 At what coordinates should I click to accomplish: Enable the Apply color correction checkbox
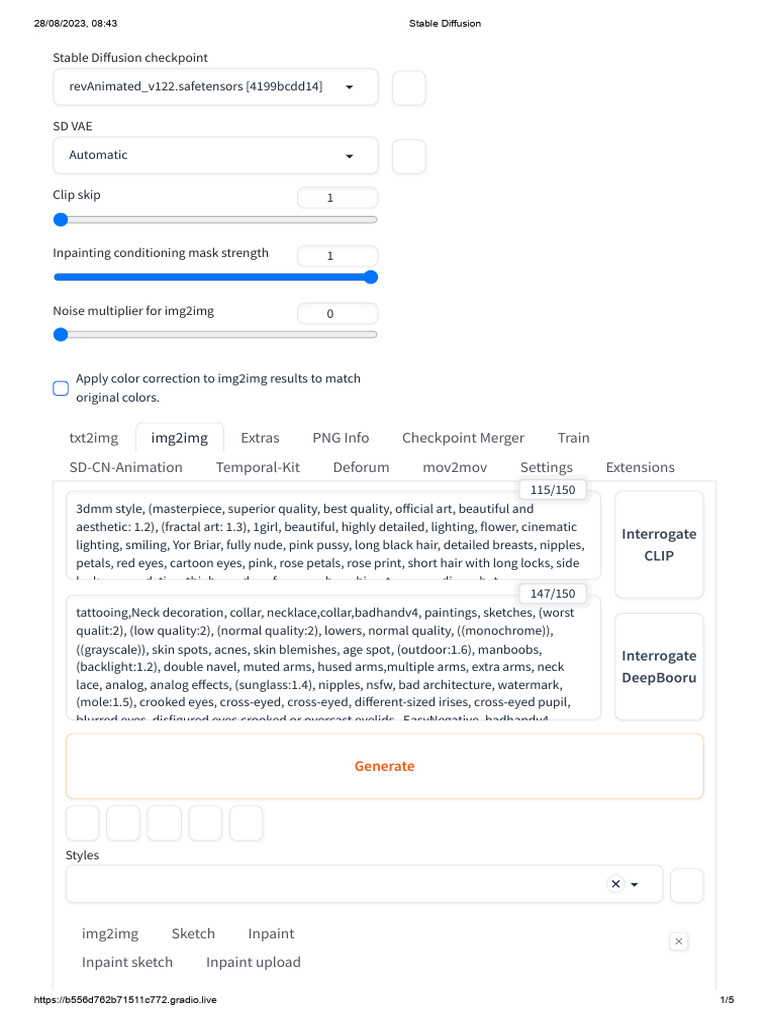coord(61,388)
